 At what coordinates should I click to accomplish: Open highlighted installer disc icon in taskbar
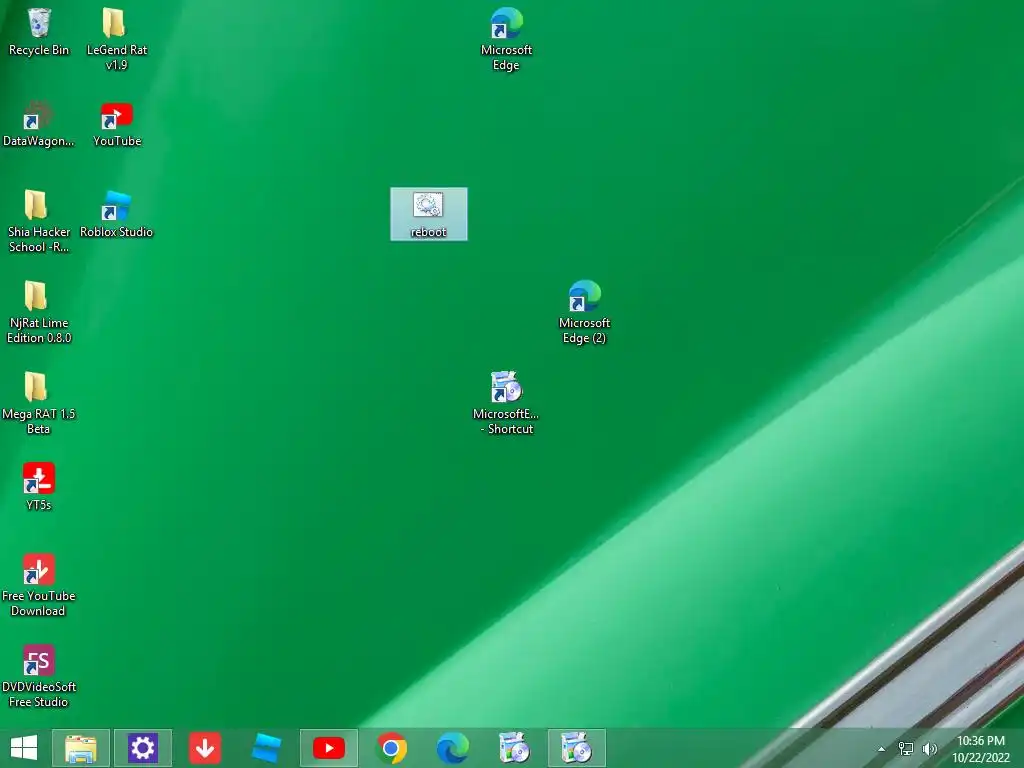576,748
